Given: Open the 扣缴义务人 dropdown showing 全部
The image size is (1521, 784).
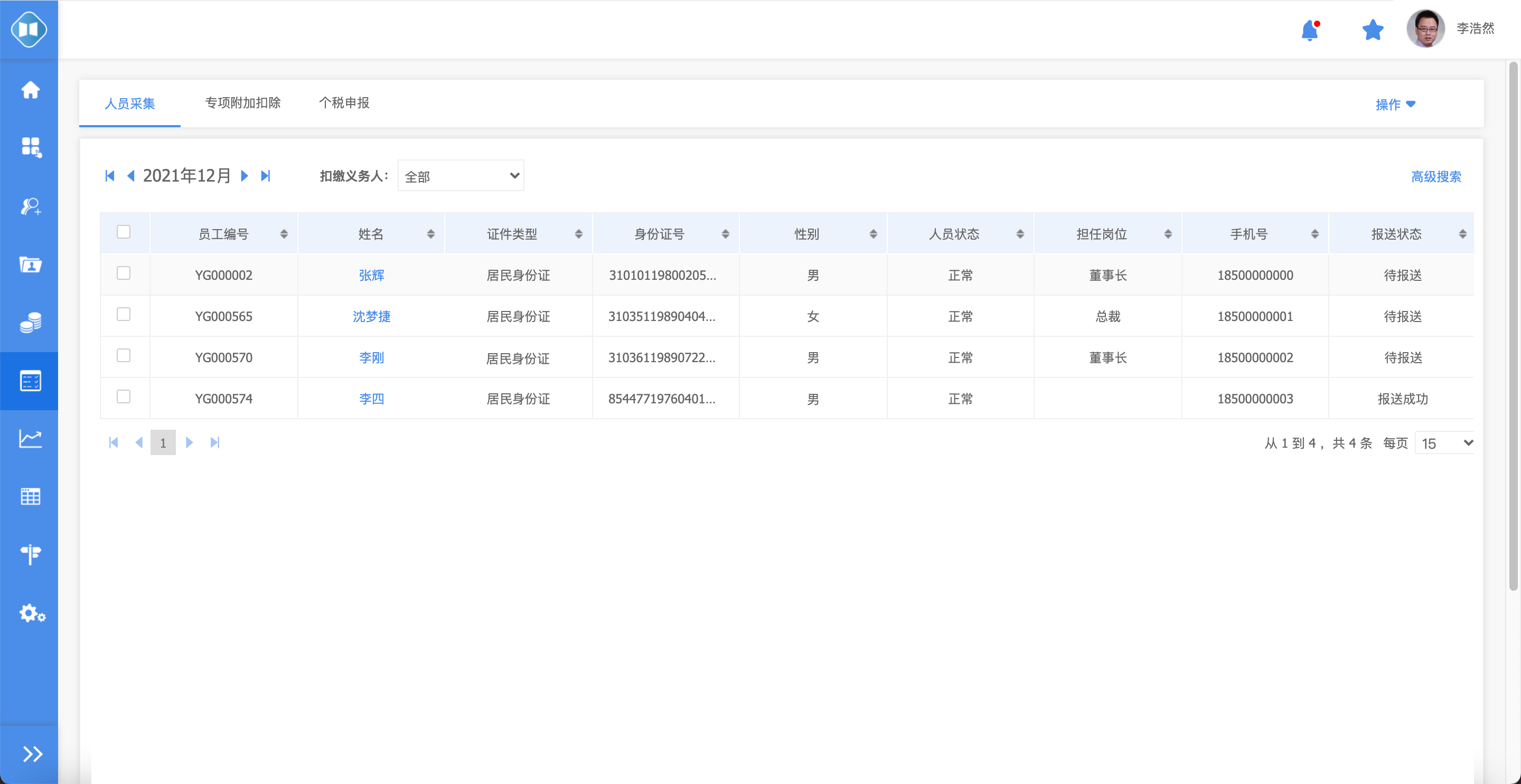Looking at the screenshot, I should point(461,176).
